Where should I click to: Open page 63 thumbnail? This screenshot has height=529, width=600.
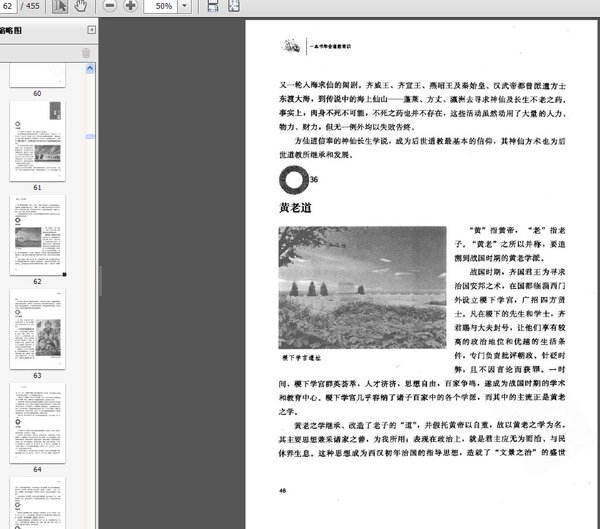point(38,329)
